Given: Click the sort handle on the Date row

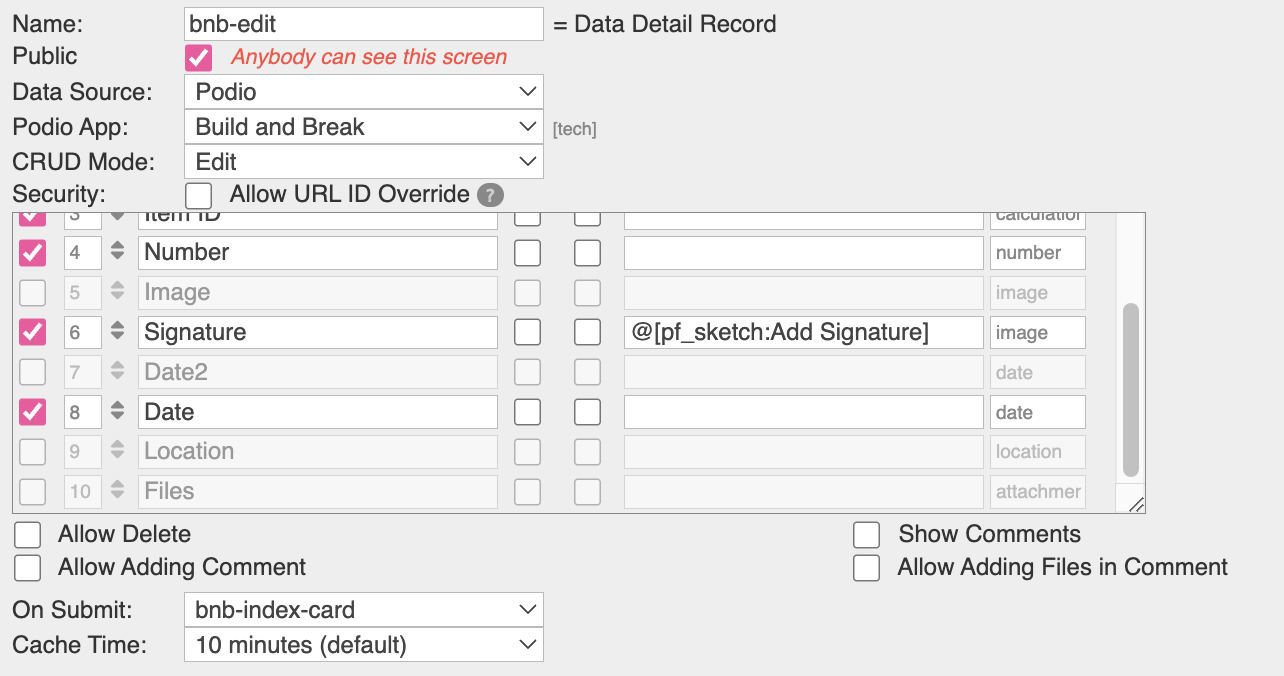Looking at the screenshot, I should 118,411.
